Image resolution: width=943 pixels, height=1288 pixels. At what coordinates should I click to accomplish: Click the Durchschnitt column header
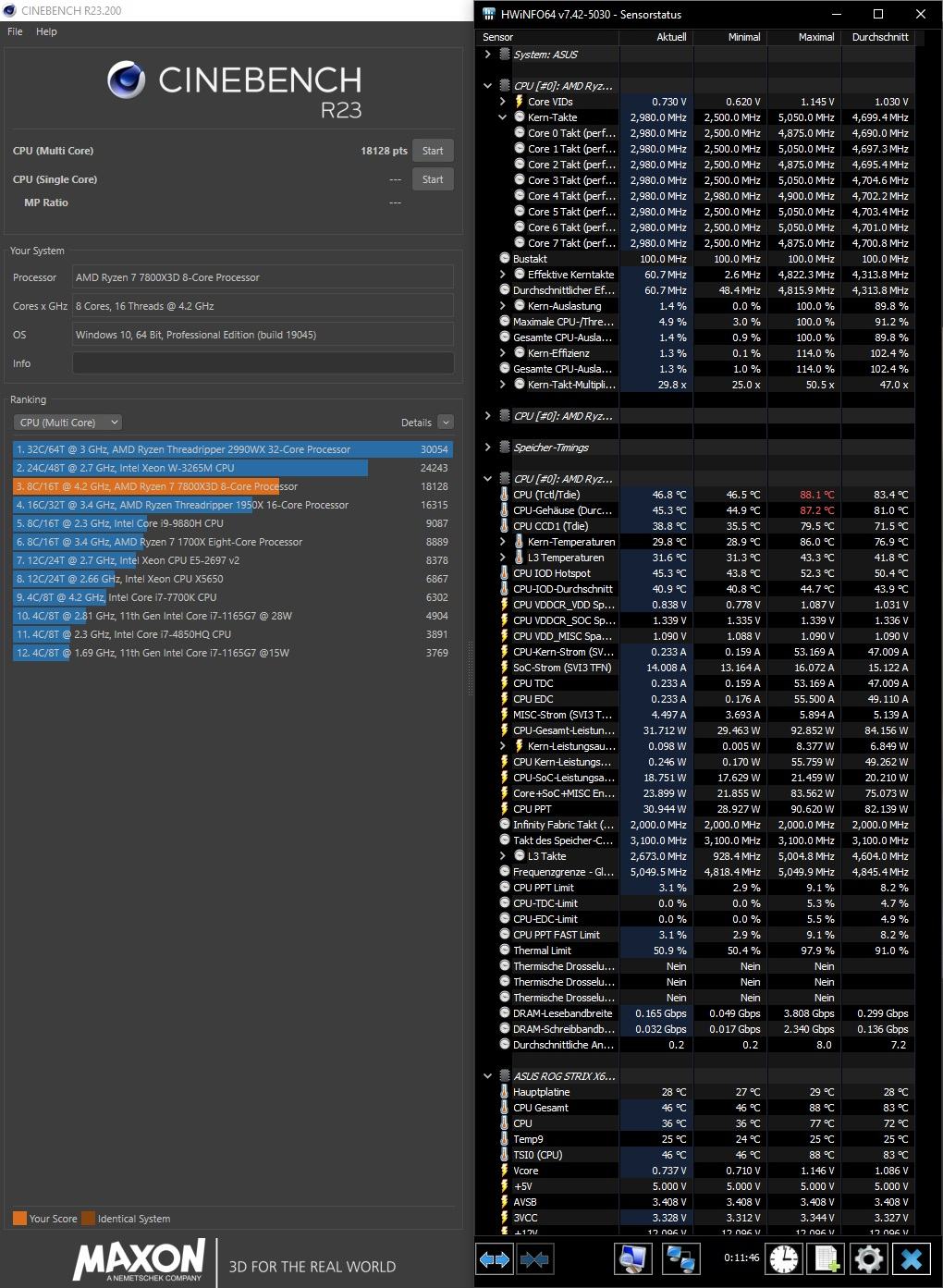877,37
